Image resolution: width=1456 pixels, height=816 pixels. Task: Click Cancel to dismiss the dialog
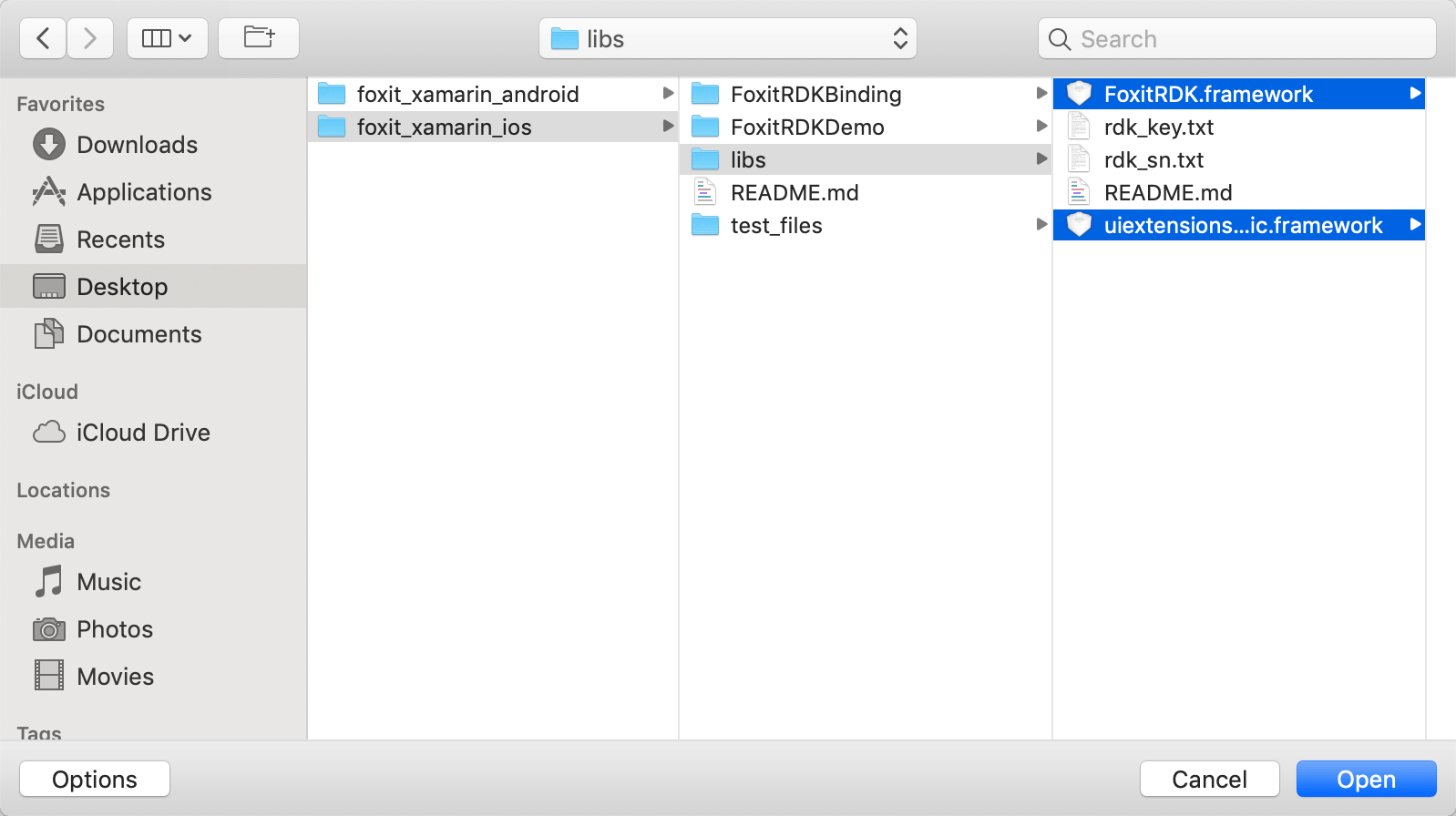1209,779
